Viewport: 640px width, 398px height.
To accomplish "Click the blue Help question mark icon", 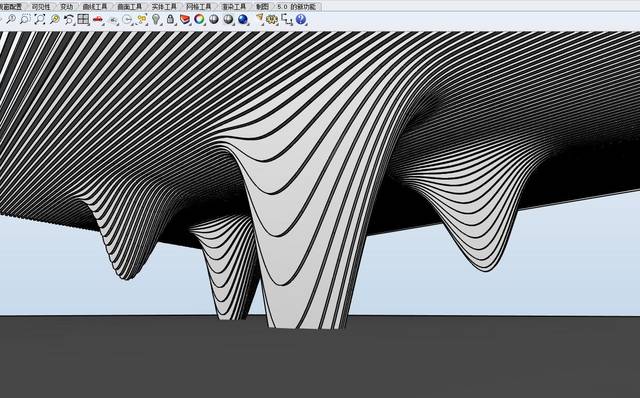I will 301,19.
